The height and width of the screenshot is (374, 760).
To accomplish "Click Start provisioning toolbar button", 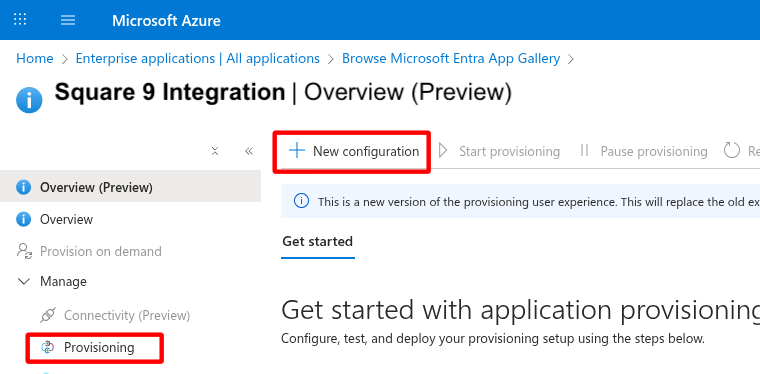I will point(499,151).
